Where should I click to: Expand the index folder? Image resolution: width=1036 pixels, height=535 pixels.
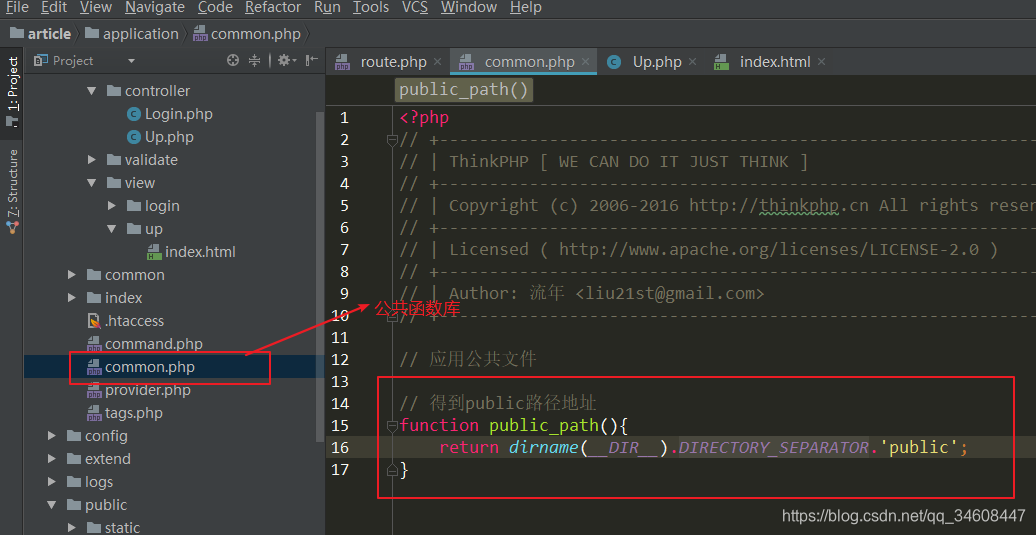coord(72,298)
